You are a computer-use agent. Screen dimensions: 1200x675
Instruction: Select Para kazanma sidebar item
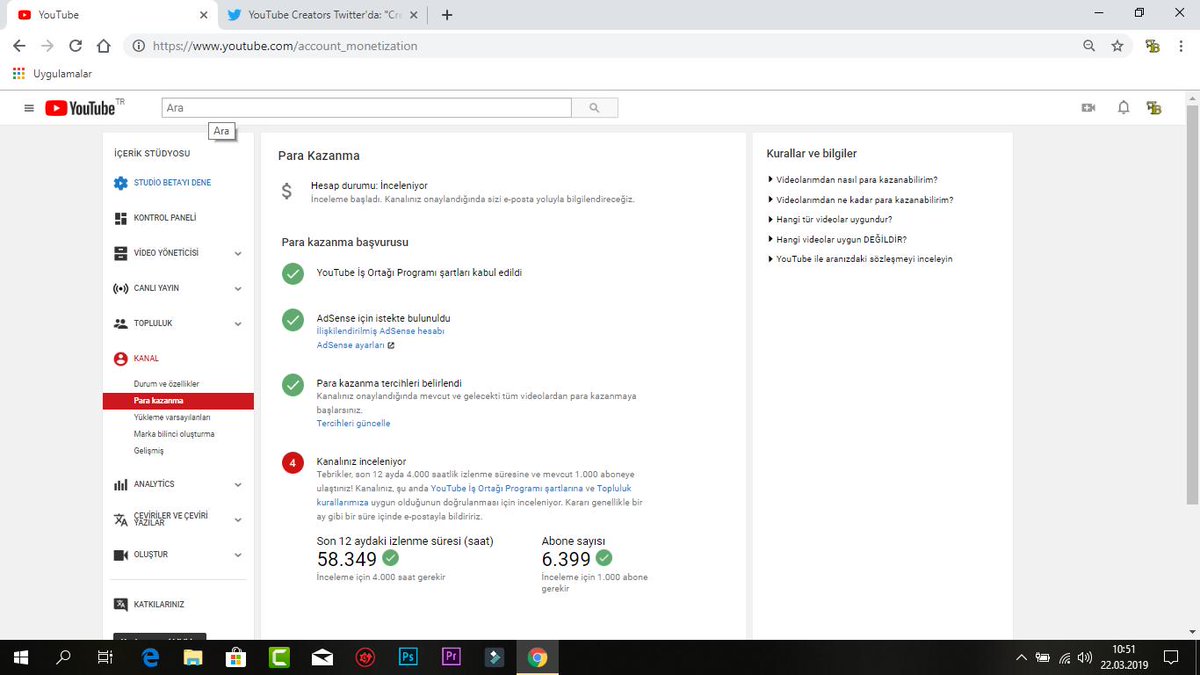[x=178, y=401]
